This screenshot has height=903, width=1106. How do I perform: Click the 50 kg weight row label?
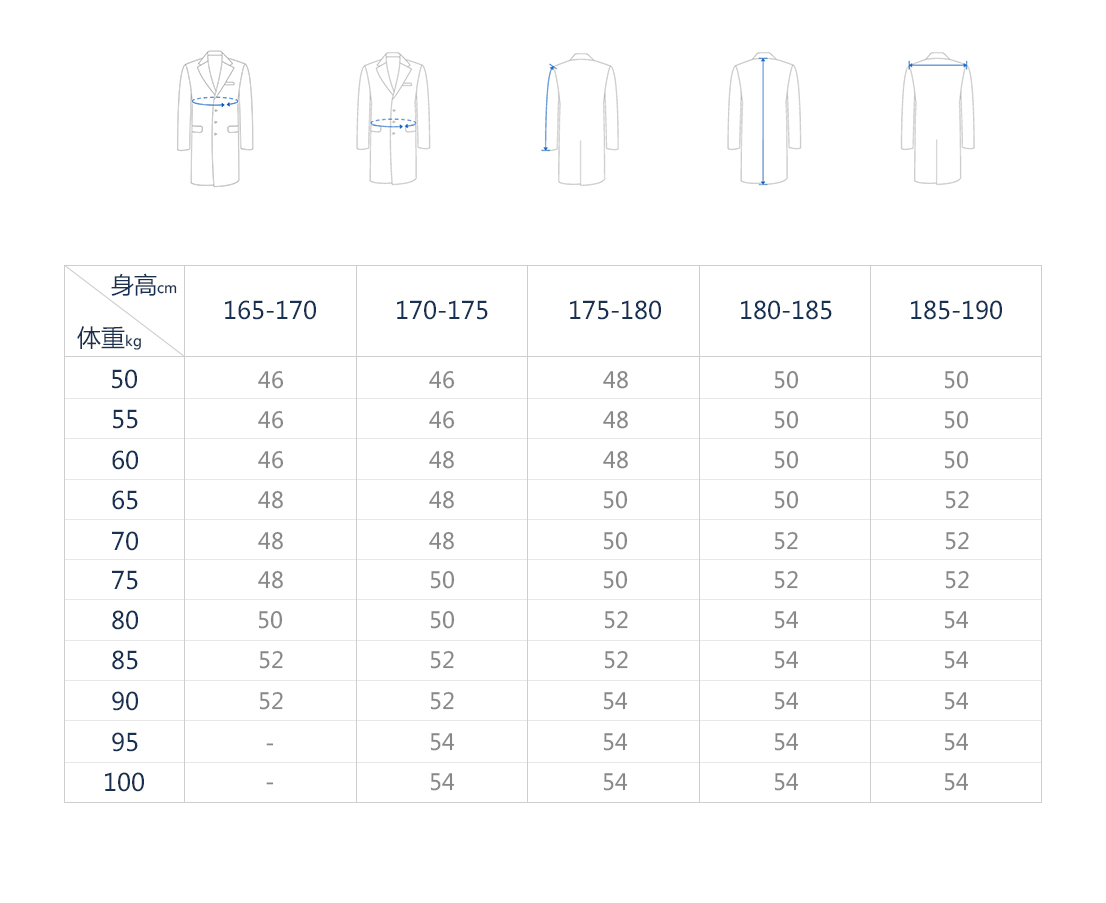[x=125, y=379]
